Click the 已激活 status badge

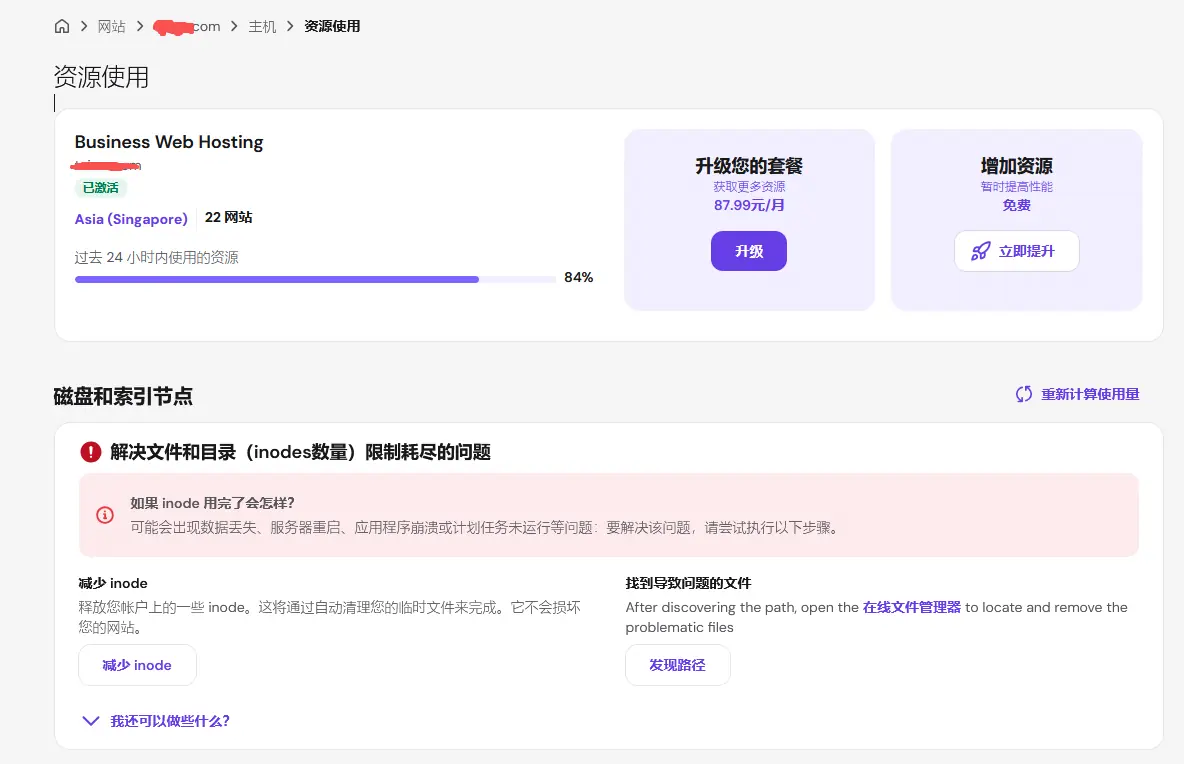(x=100, y=187)
